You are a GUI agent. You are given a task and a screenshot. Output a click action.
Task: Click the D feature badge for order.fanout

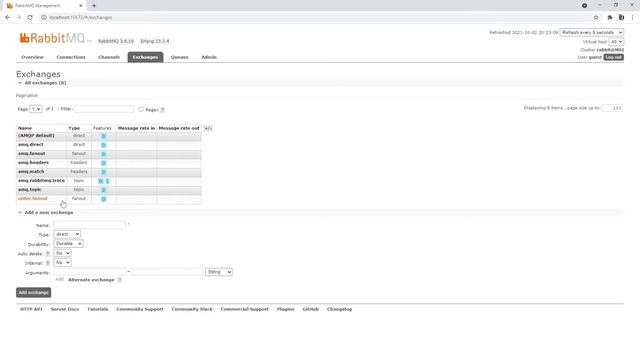pyautogui.click(x=104, y=199)
